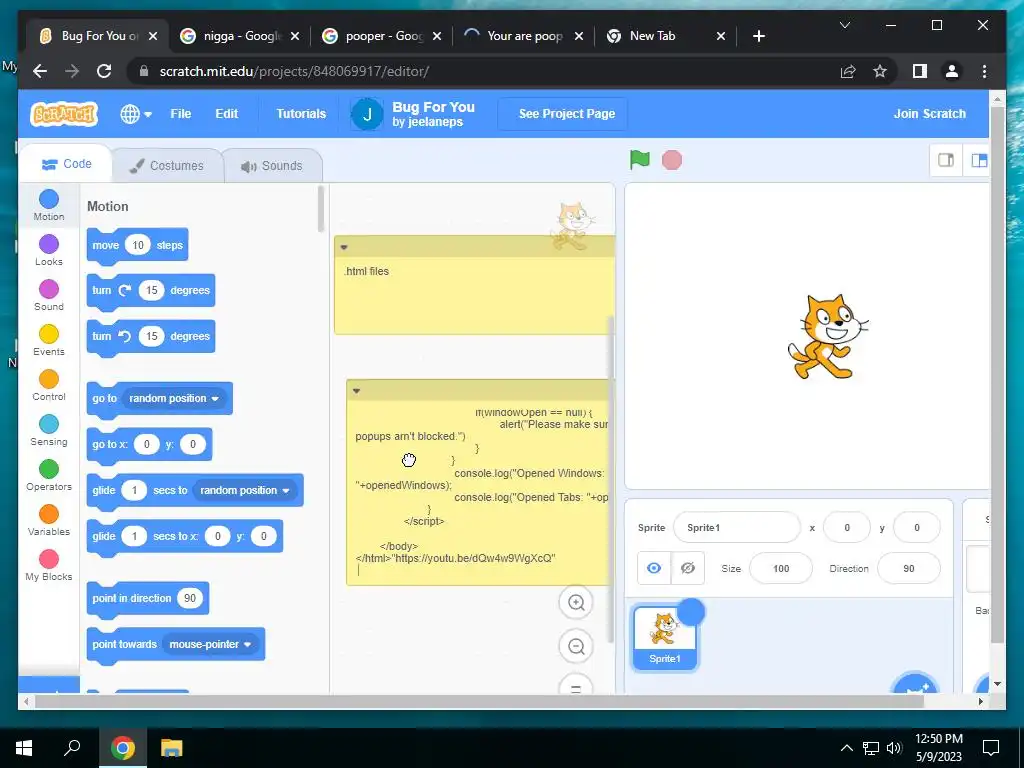Select the My Blocks category
This screenshot has height=768, width=1024.
(x=49, y=566)
